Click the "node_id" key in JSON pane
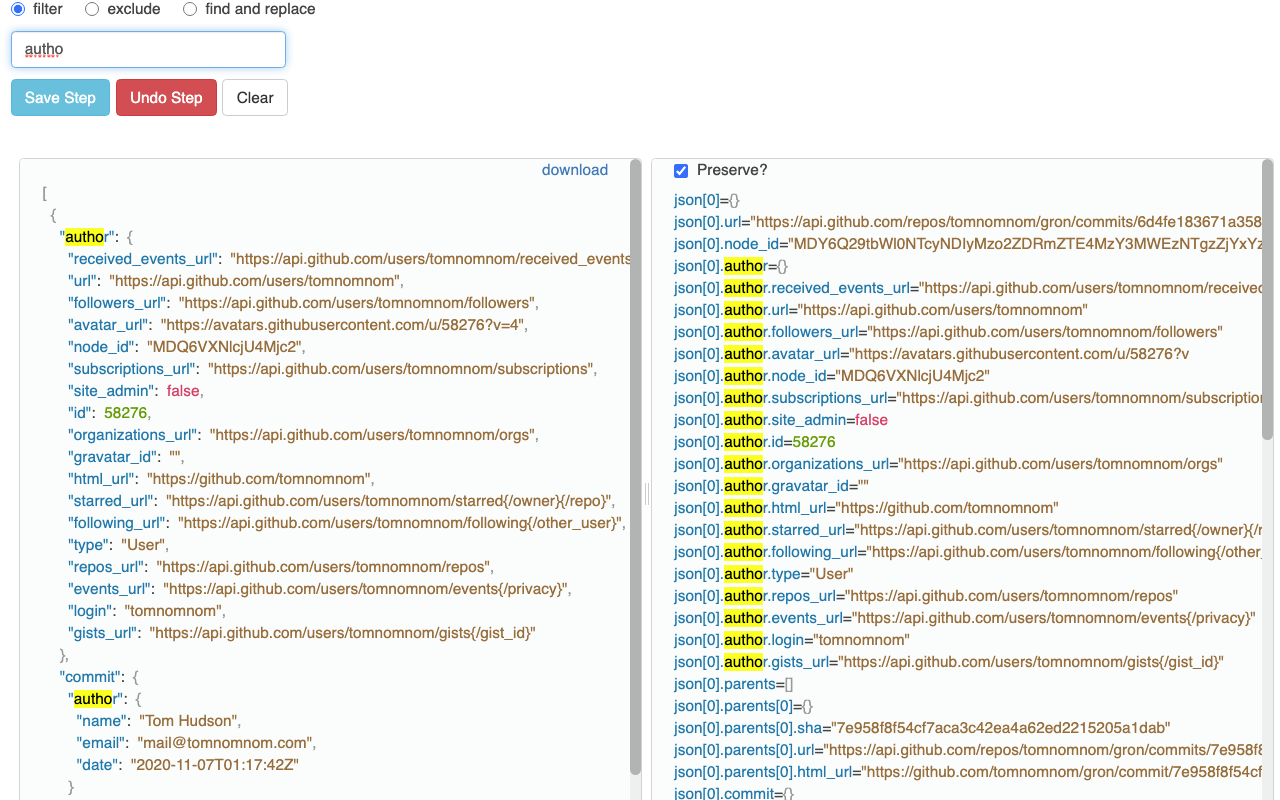1280x800 pixels. pyautogui.click(x=103, y=347)
